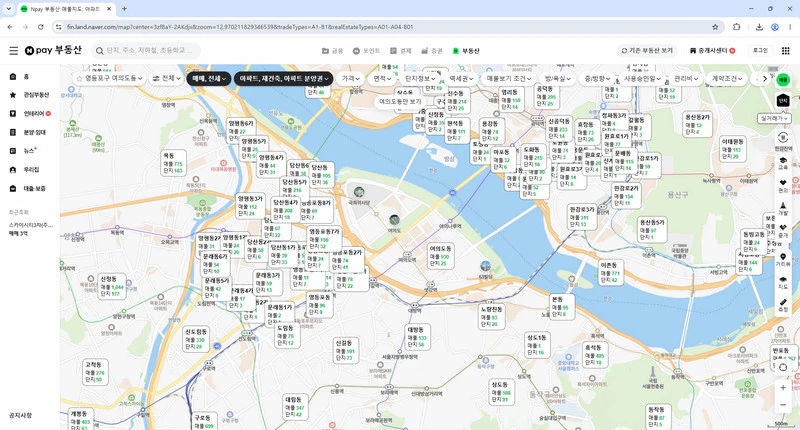The width and height of the screenshot is (800, 430).
Task: Toggle the green 매물 marker mode
Action: pyautogui.click(x=783, y=80)
